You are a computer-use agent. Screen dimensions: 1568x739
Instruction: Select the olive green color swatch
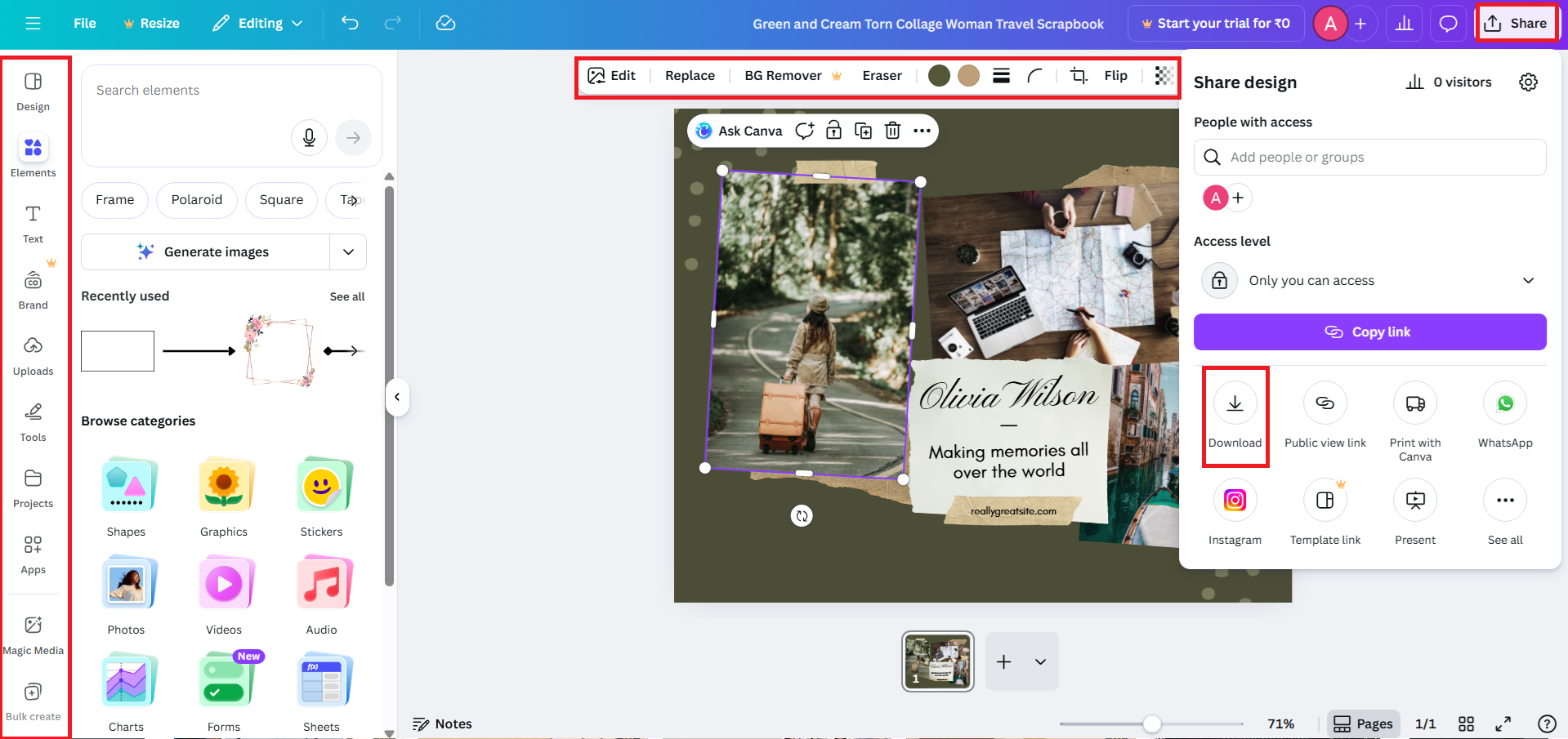[x=939, y=75]
